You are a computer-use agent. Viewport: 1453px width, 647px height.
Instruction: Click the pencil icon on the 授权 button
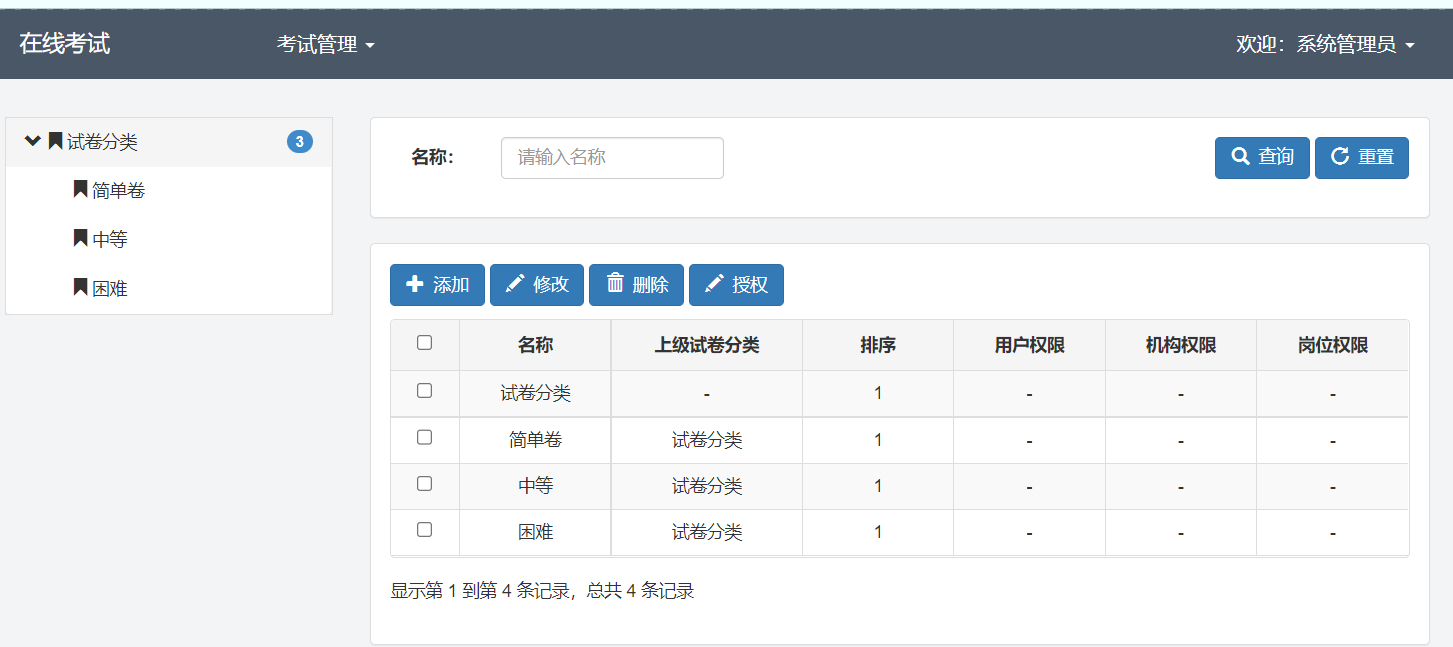click(x=714, y=285)
